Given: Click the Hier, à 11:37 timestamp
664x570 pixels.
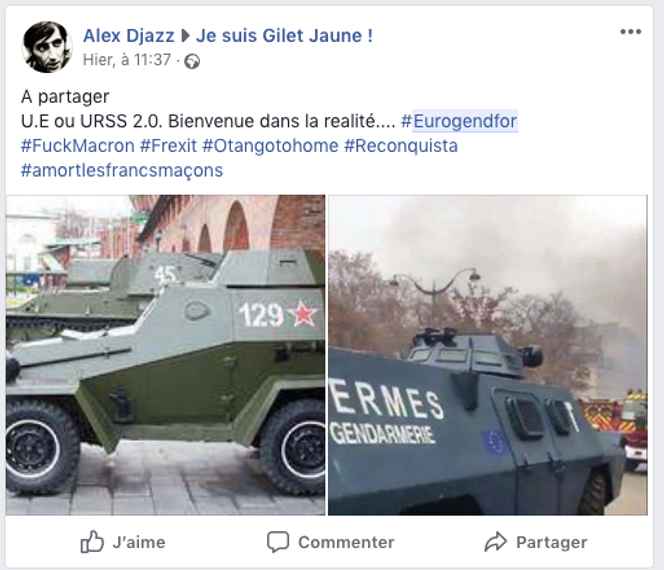Looking at the screenshot, I should coord(127,60).
